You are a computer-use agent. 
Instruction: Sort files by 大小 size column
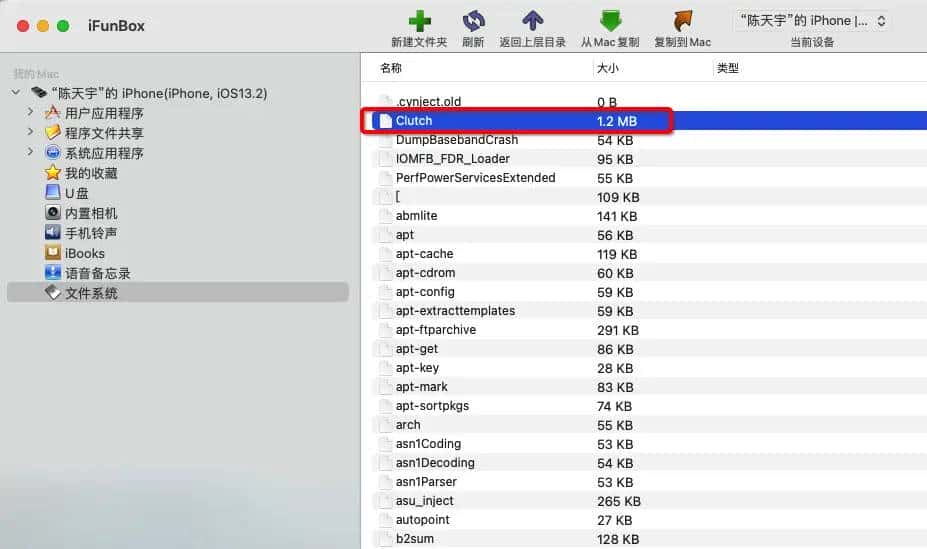pyautogui.click(x=608, y=68)
